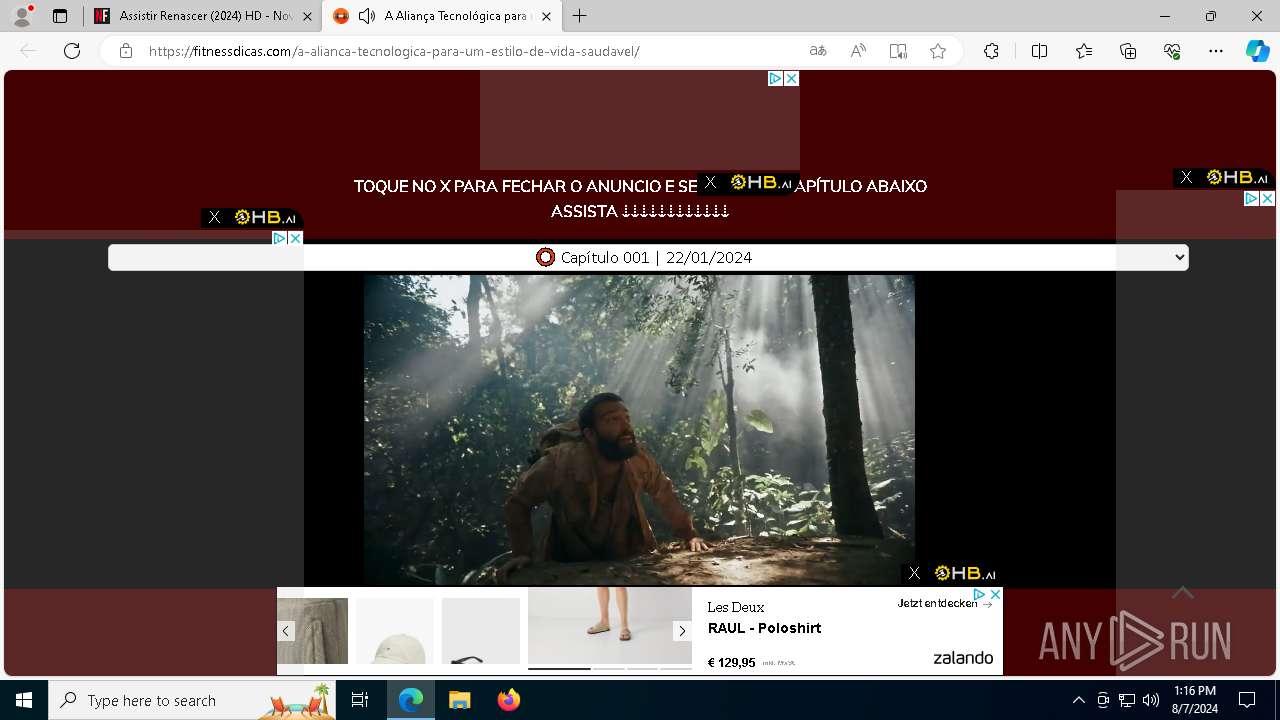Close the left HB.ai ad overlay
Image resolution: width=1280 pixels, height=720 pixels.
pos(214,217)
